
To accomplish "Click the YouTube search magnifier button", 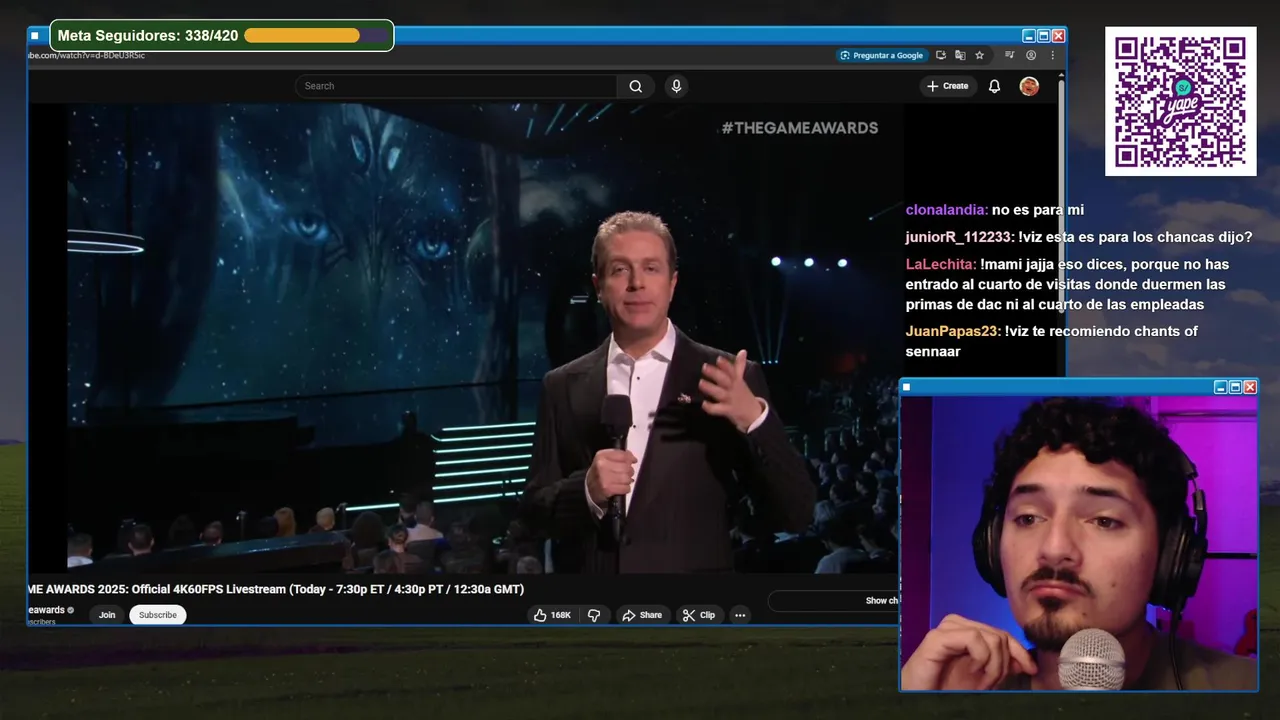I will [x=635, y=86].
